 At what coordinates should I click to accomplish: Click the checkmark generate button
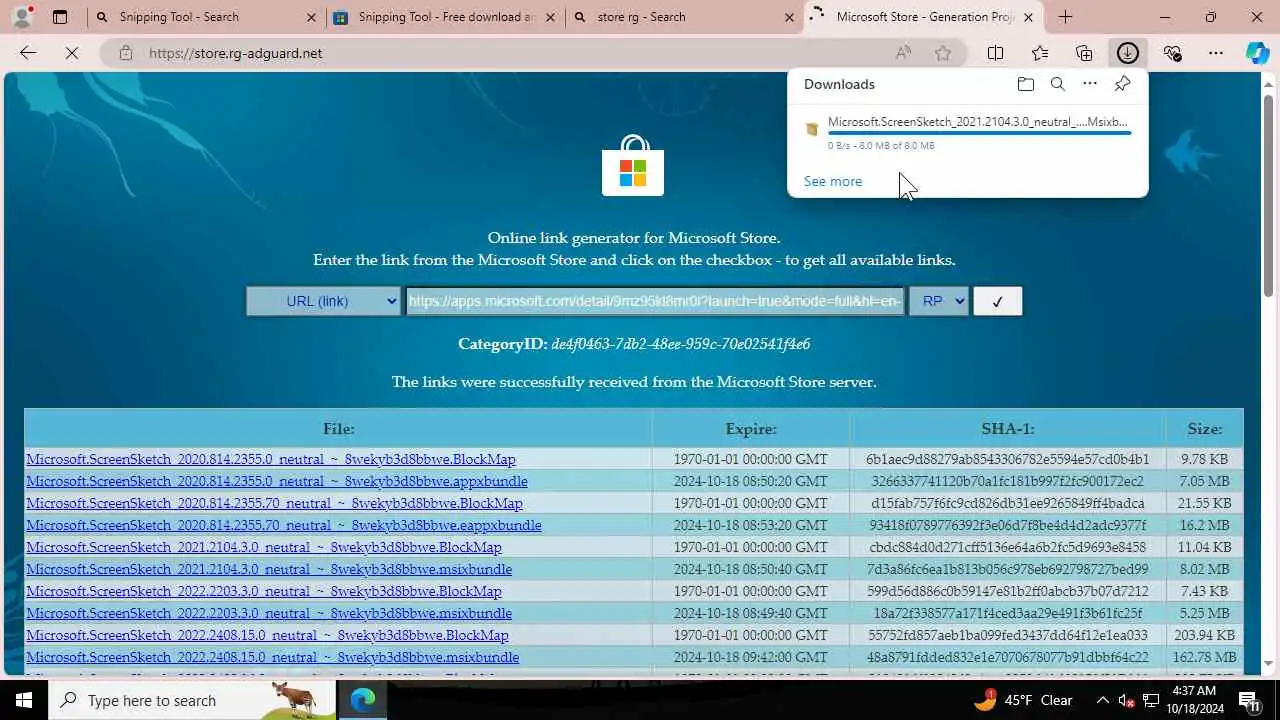tap(997, 301)
